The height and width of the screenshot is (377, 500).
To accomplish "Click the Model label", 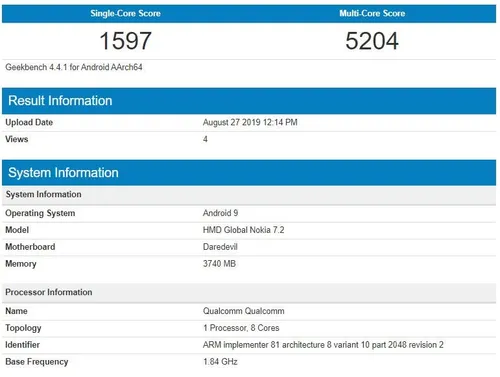I will (17, 230).
